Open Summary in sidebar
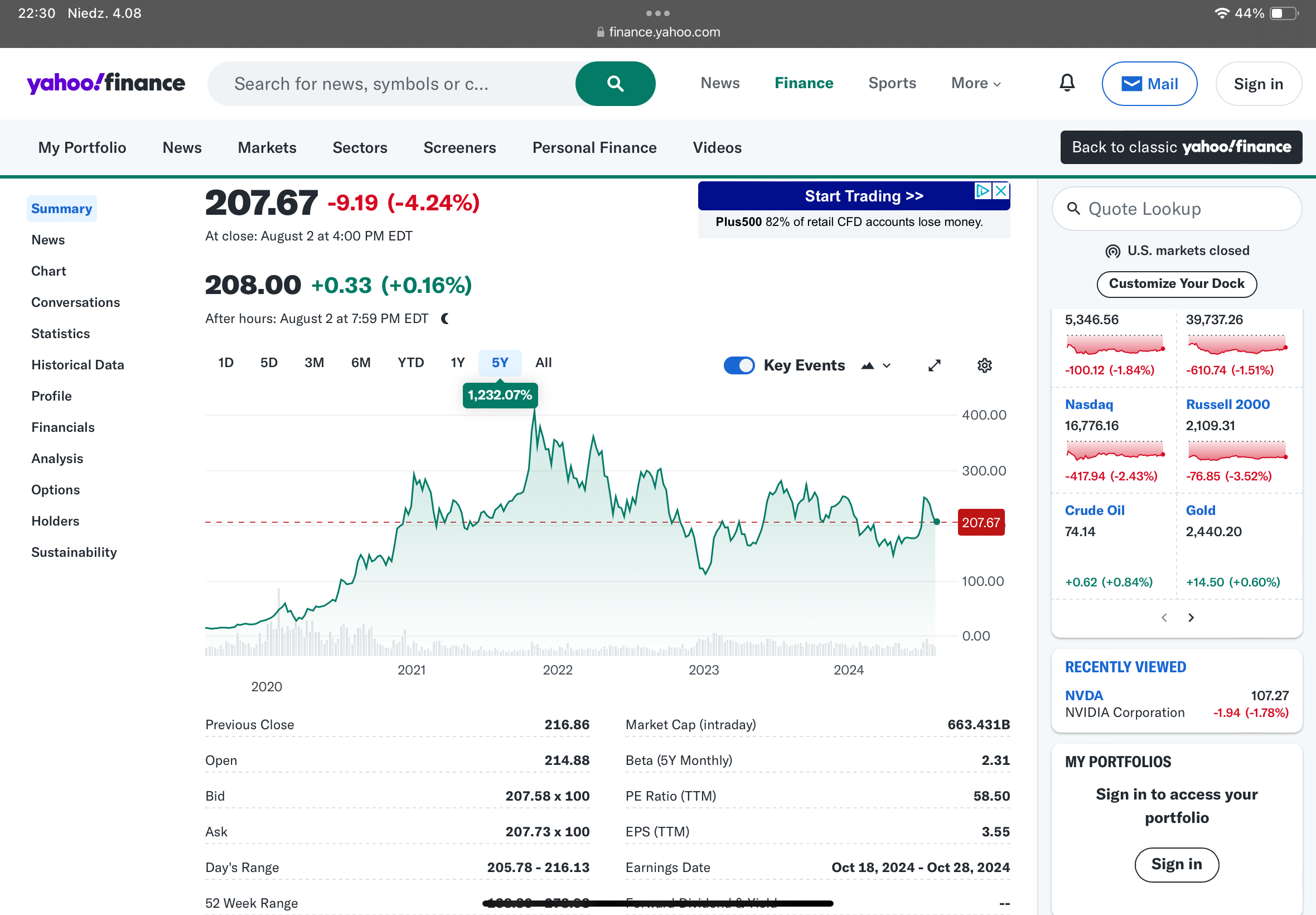 pyautogui.click(x=61, y=209)
